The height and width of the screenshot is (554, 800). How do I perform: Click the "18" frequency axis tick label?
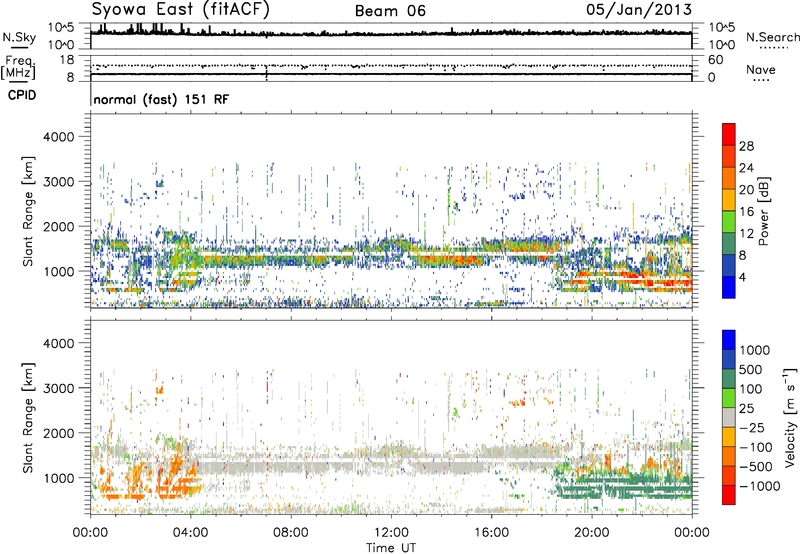point(66,60)
